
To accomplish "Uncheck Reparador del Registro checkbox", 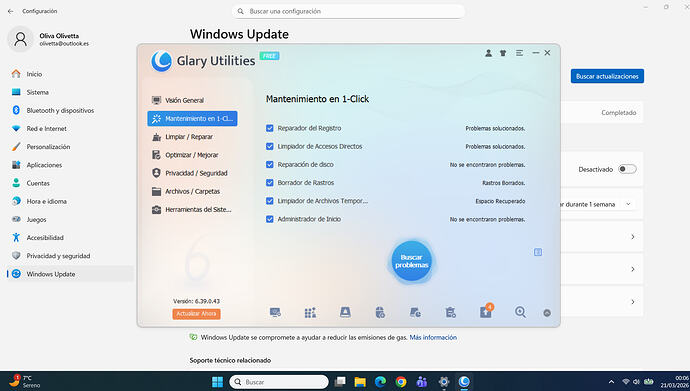I will 270,128.
